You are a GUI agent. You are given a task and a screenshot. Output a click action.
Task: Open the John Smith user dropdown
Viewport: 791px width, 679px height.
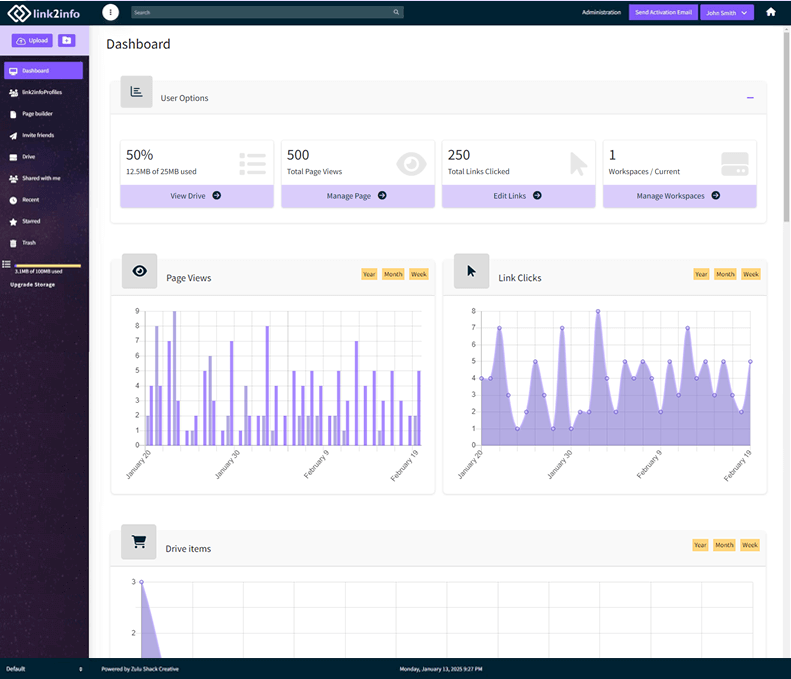click(726, 13)
